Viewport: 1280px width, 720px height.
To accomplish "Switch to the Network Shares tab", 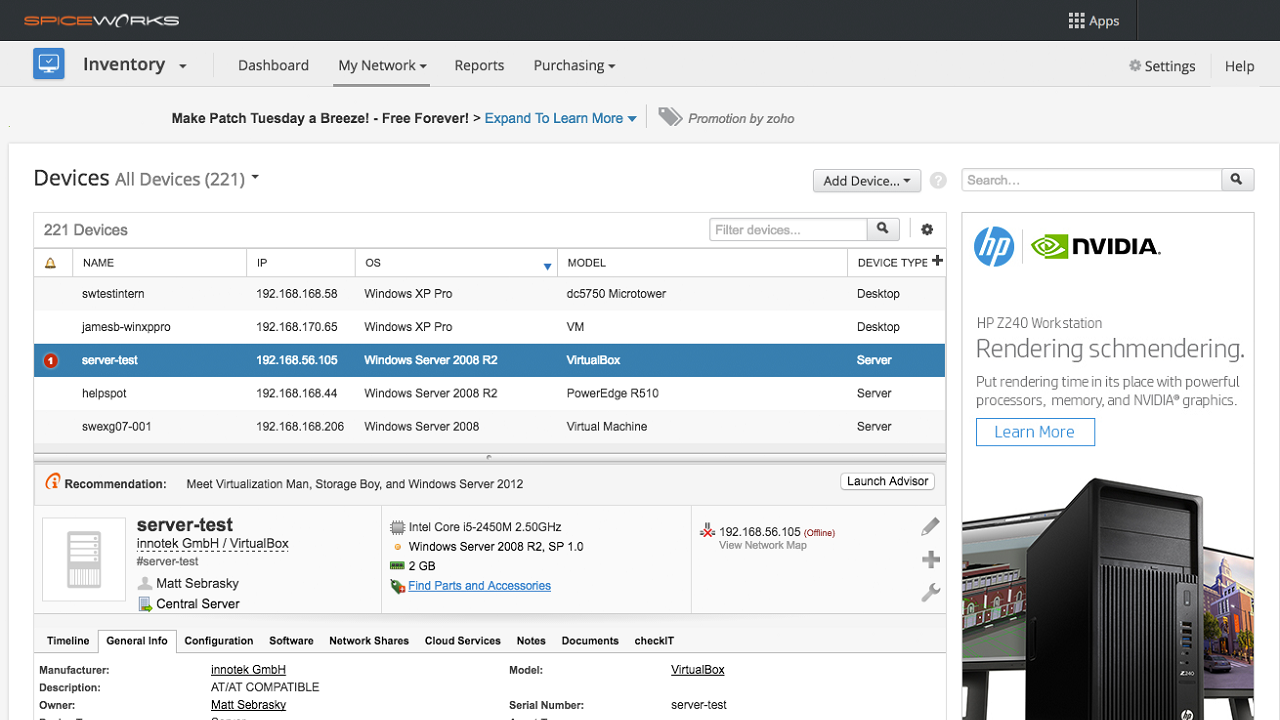I will coord(369,641).
